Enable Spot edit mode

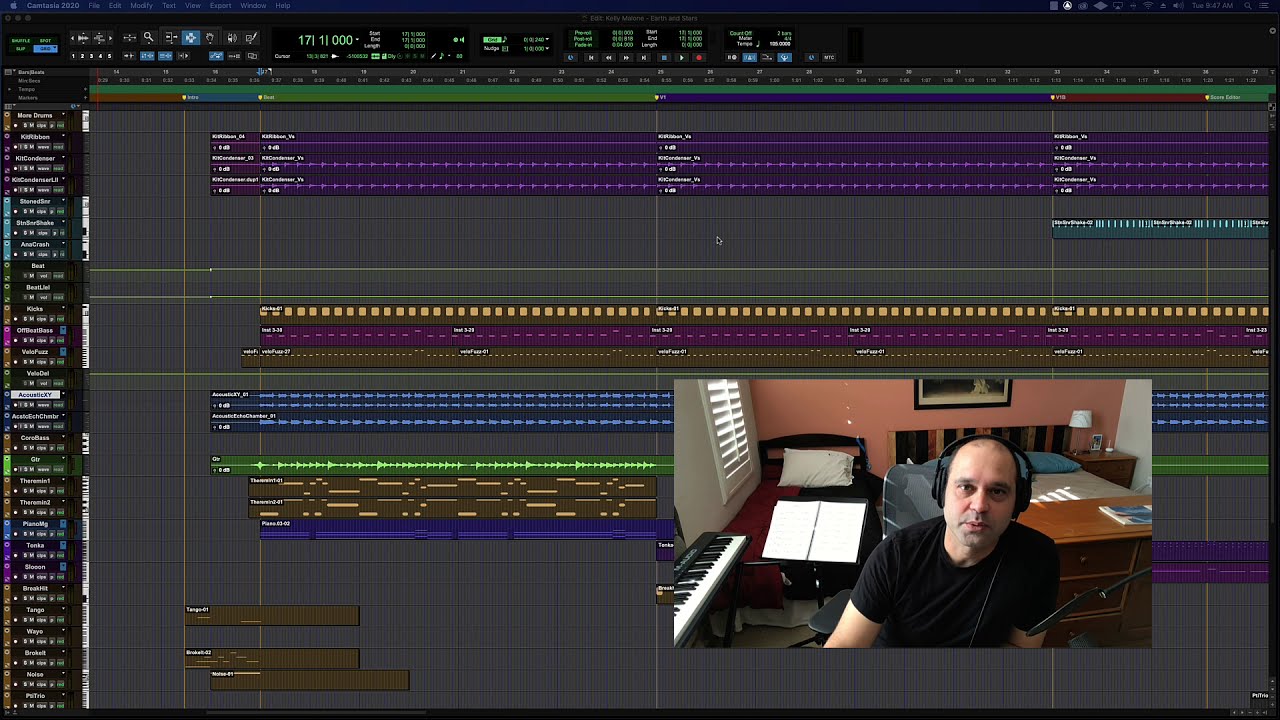click(46, 41)
